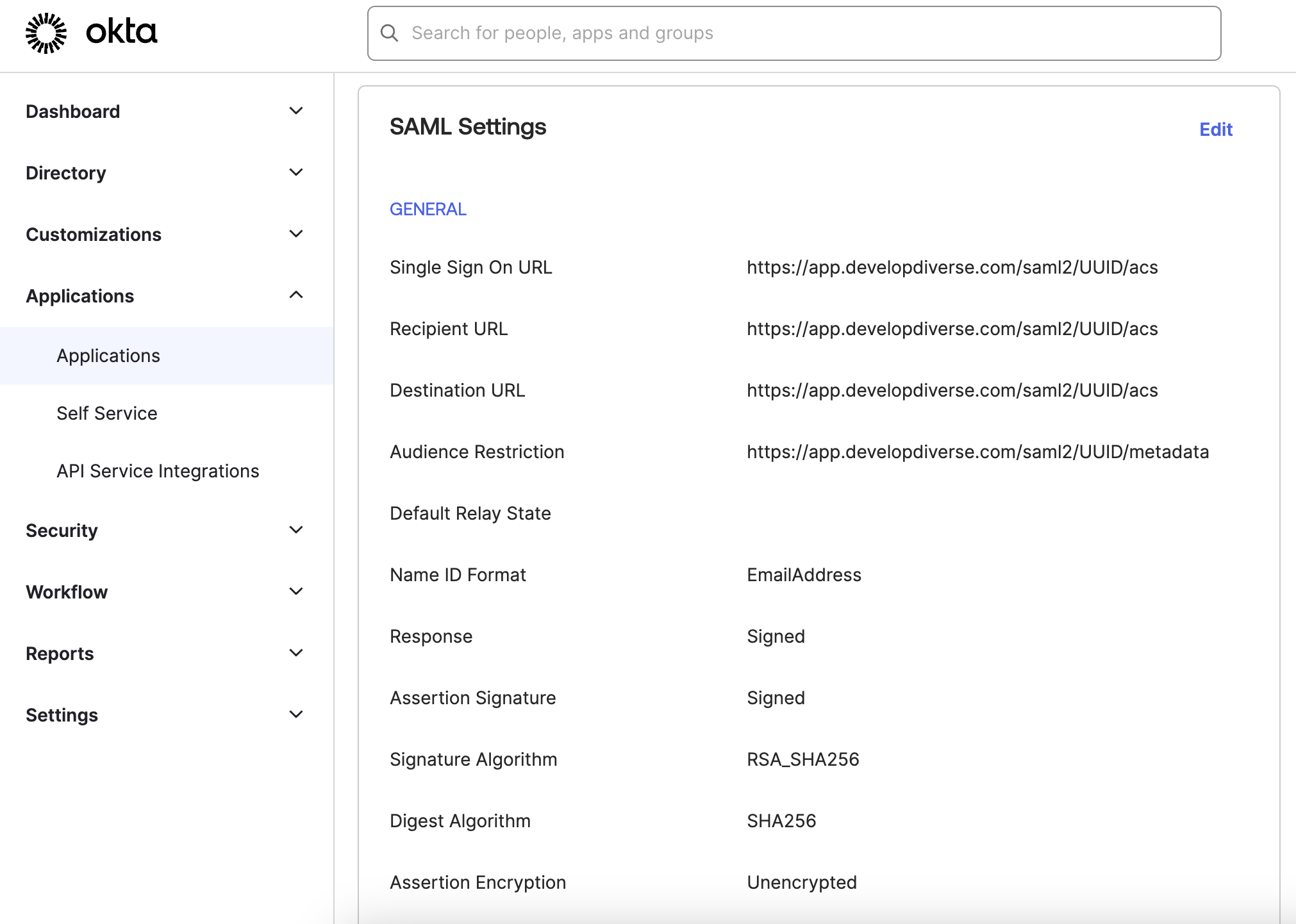Open the Dashboard menu label

[x=73, y=111]
